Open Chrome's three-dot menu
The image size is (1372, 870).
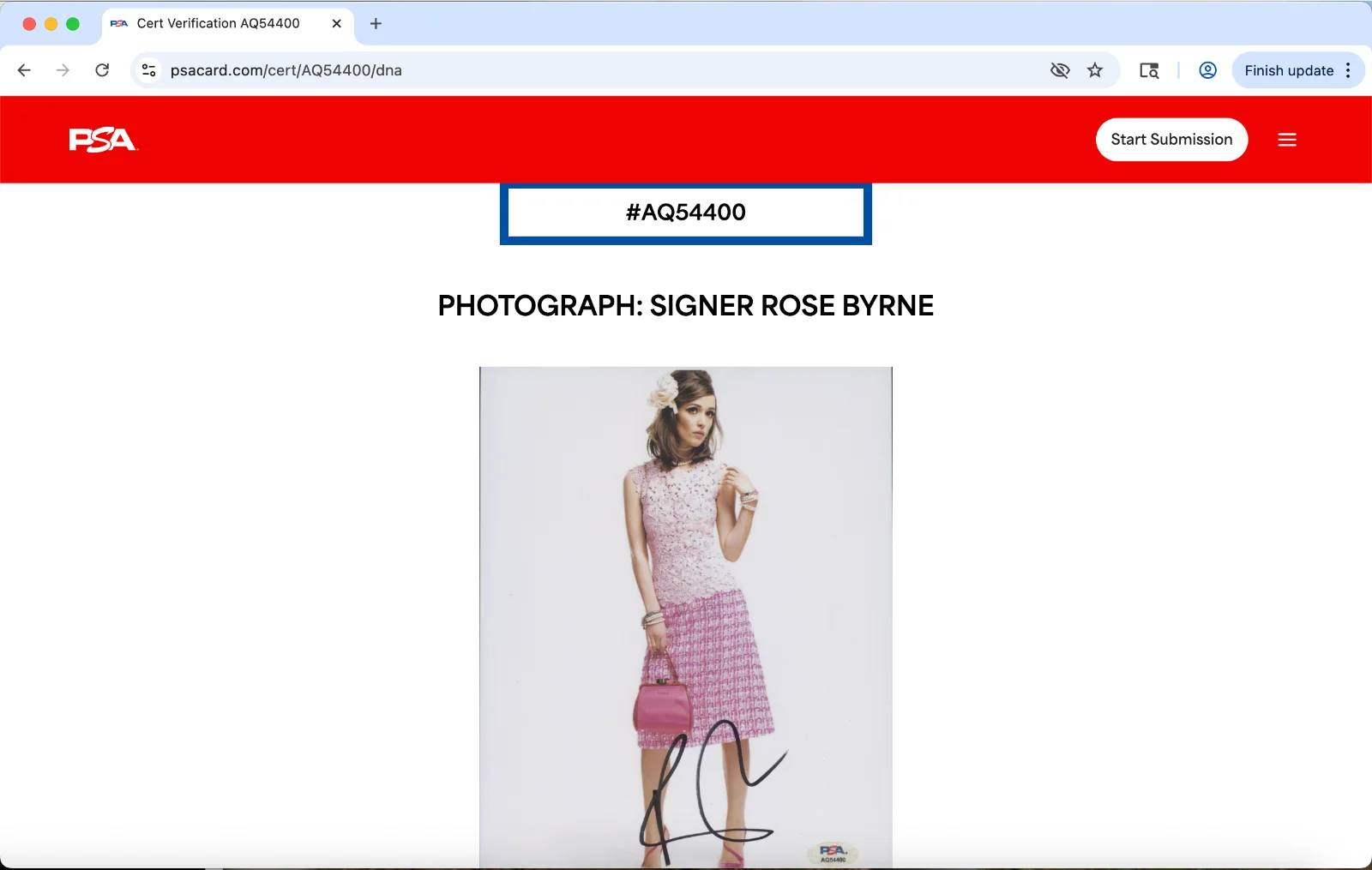point(1349,70)
